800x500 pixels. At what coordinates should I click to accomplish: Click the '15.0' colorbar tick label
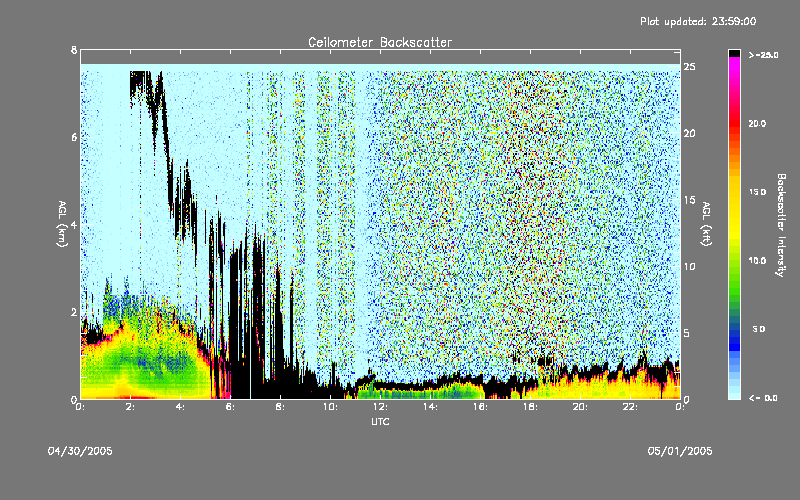tap(757, 192)
